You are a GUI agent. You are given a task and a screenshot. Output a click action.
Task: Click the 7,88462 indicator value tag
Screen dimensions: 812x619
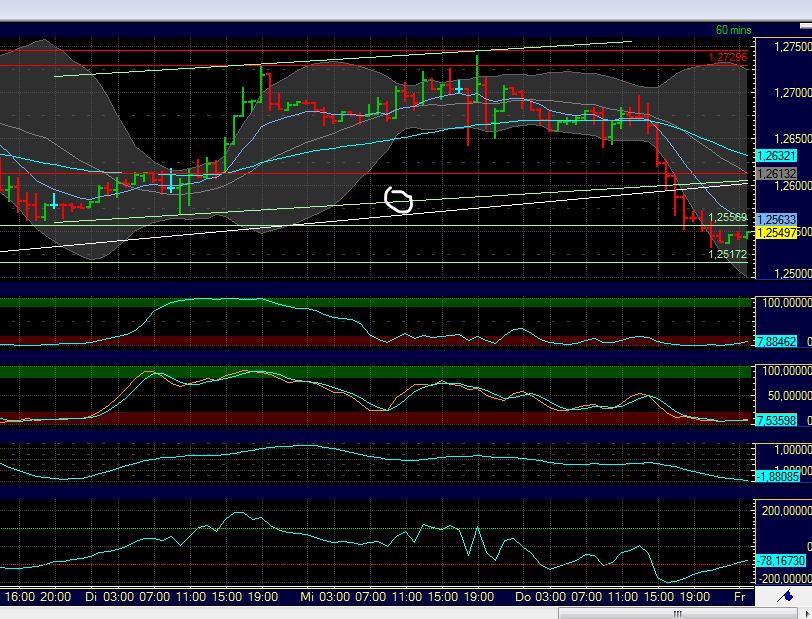pos(776,342)
